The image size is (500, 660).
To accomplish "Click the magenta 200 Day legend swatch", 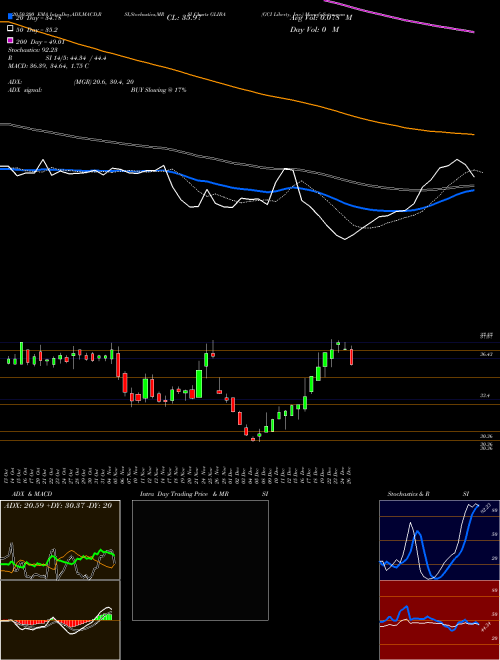I will click(x=10, y=40).
